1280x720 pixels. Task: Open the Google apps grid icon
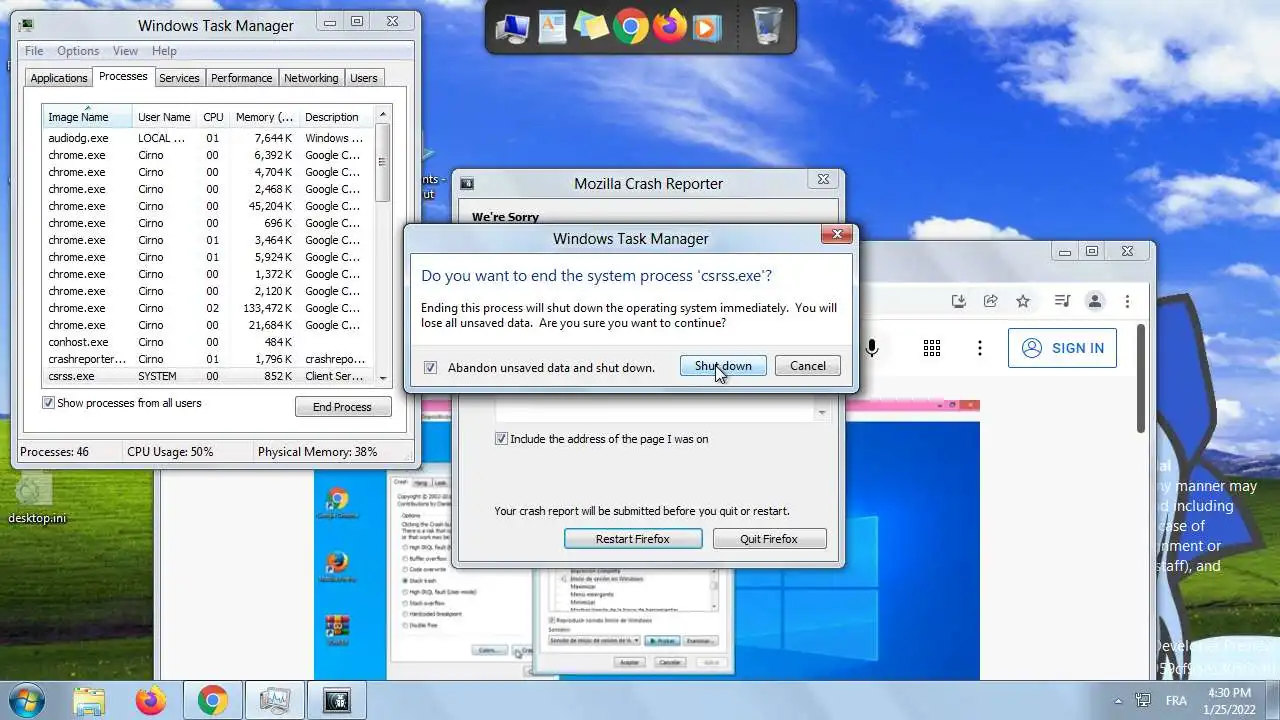point(932,348)
